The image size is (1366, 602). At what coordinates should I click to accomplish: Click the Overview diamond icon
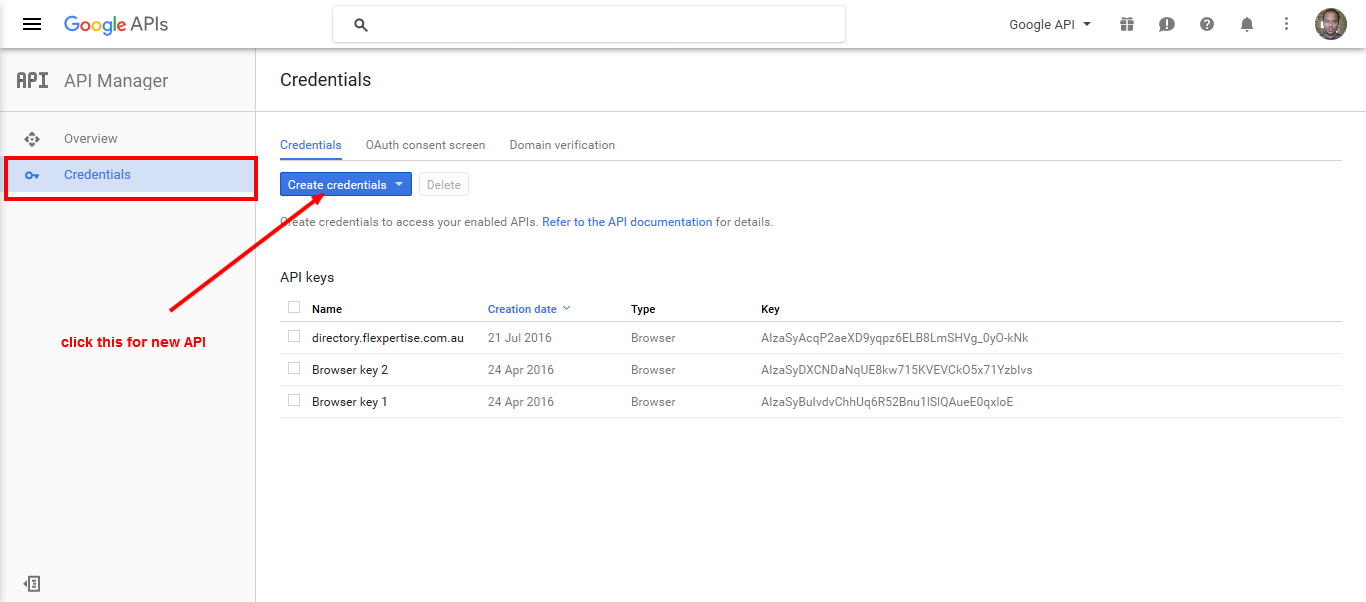32,139
